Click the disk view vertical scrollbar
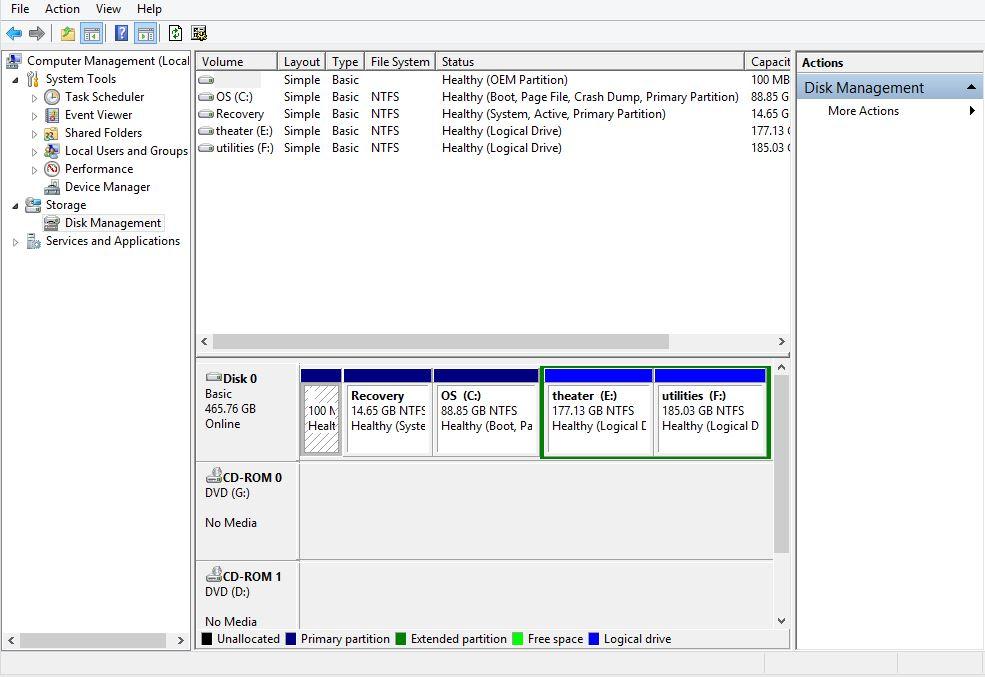The image size is (985, 677). point(781,463)
